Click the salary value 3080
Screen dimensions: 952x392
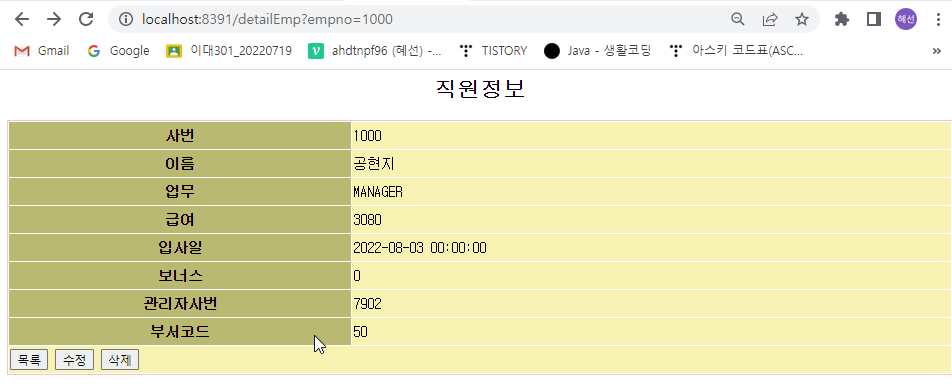367,220
